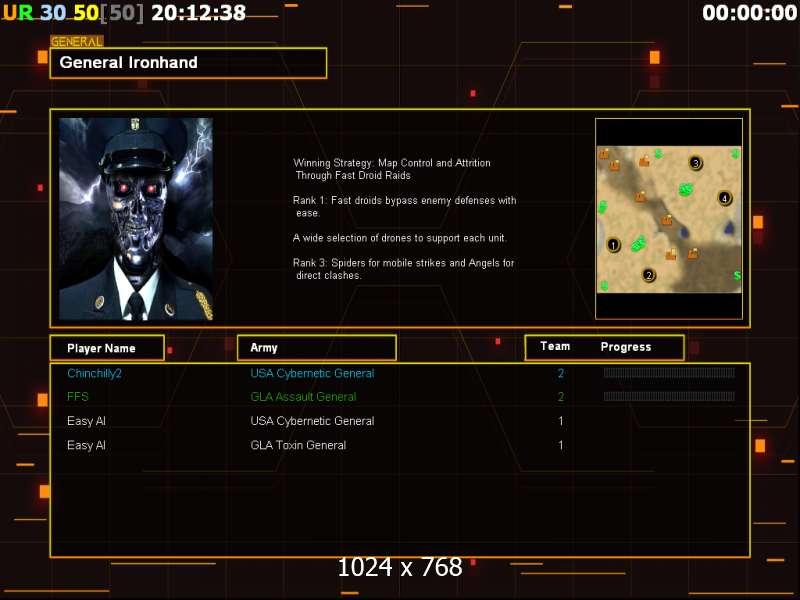Screen dimensions: 800x600
Task: Click the GENERAL label tag
Action: (77, 42)
